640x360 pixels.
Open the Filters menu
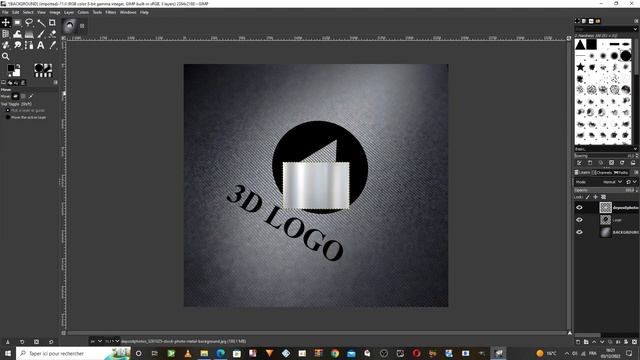(x=111, y=12)
